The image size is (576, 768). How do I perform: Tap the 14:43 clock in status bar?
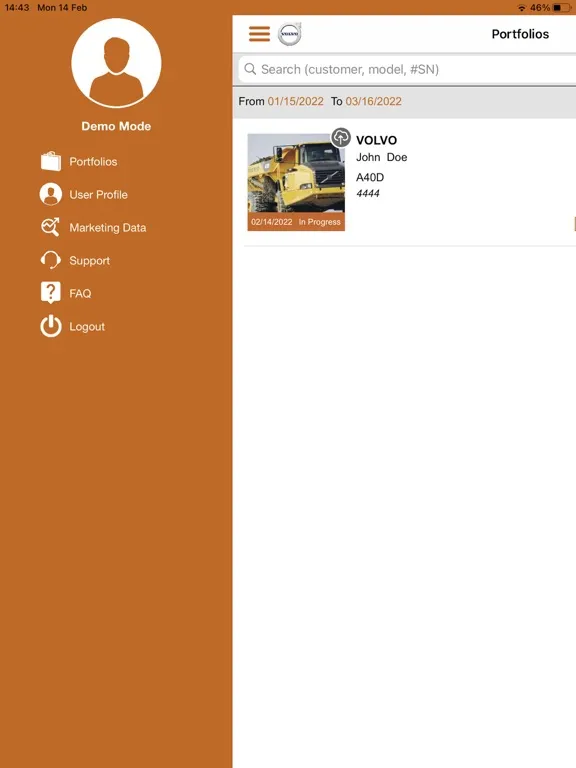(17, 7)
